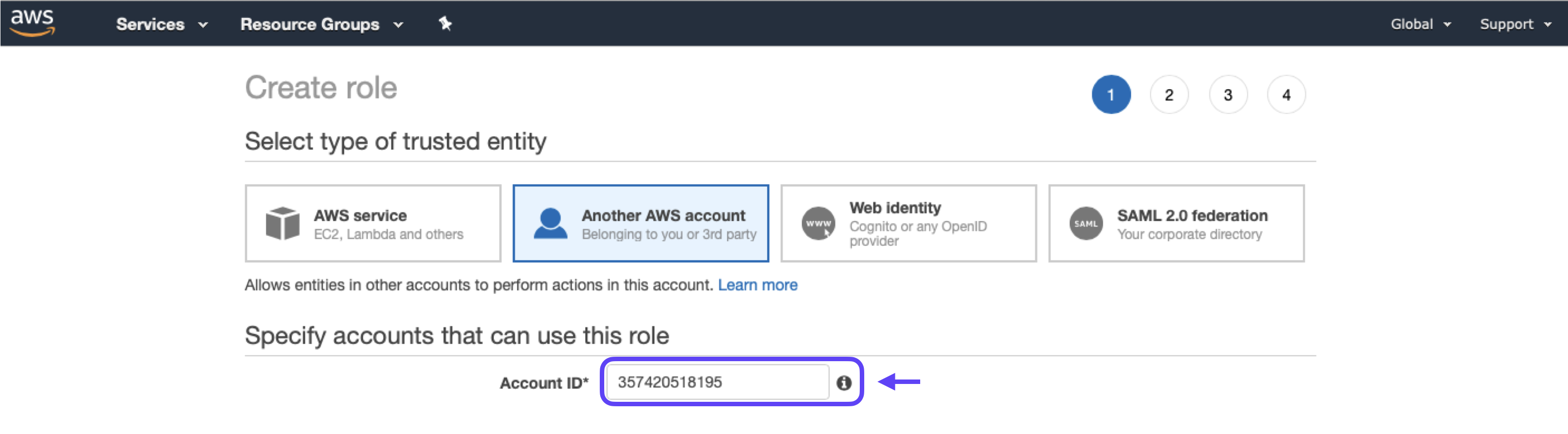Open the Services menu

point(162,24)
